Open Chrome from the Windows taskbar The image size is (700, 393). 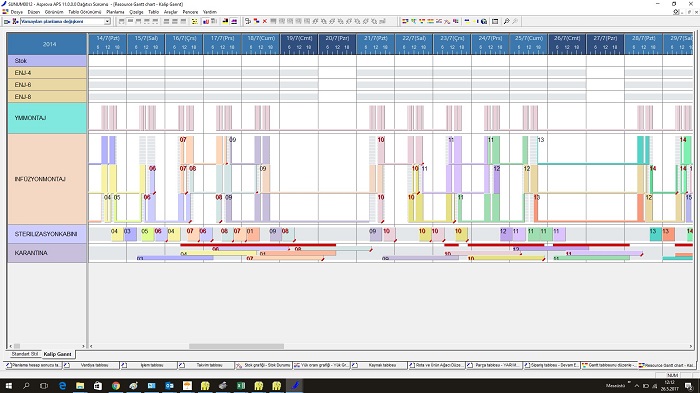pyautogui.click(x=116, y=385)
